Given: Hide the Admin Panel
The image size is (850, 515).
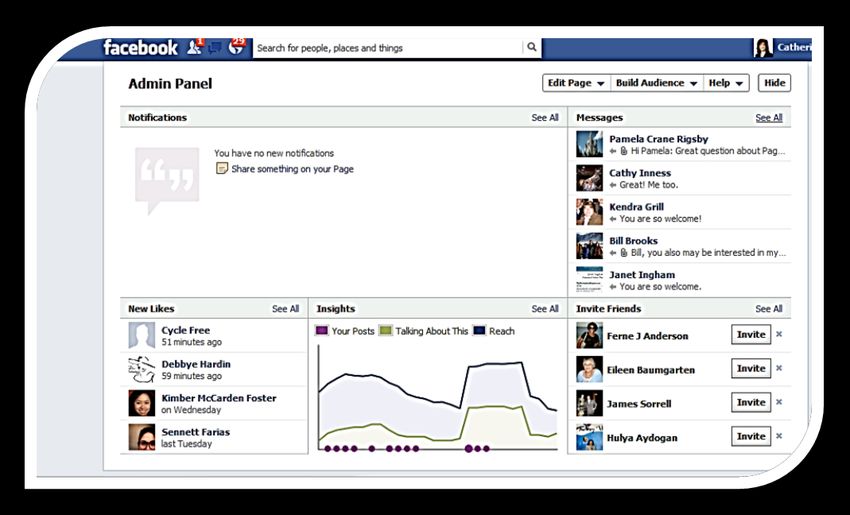Looking at the screenshot, I should (774, 83).
